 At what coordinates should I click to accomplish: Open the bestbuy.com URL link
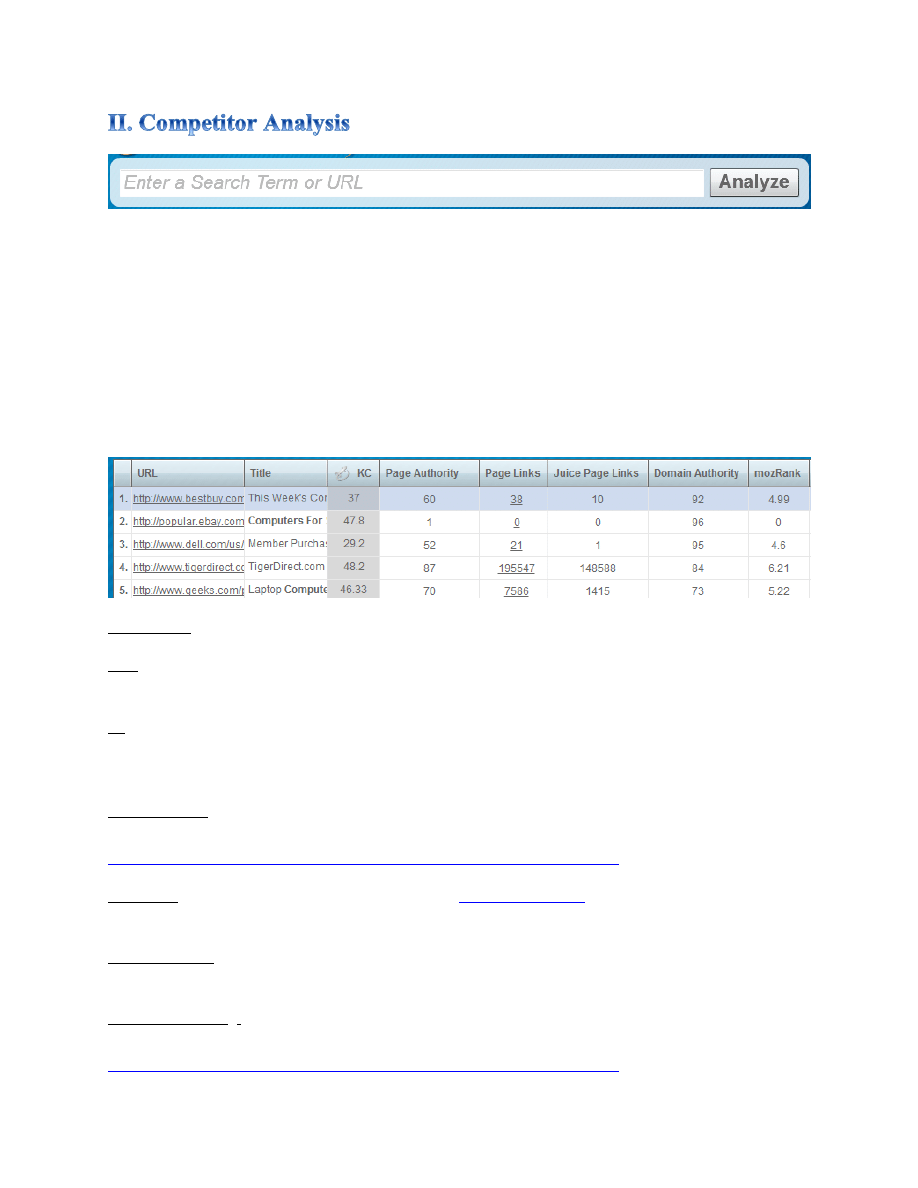188,498
